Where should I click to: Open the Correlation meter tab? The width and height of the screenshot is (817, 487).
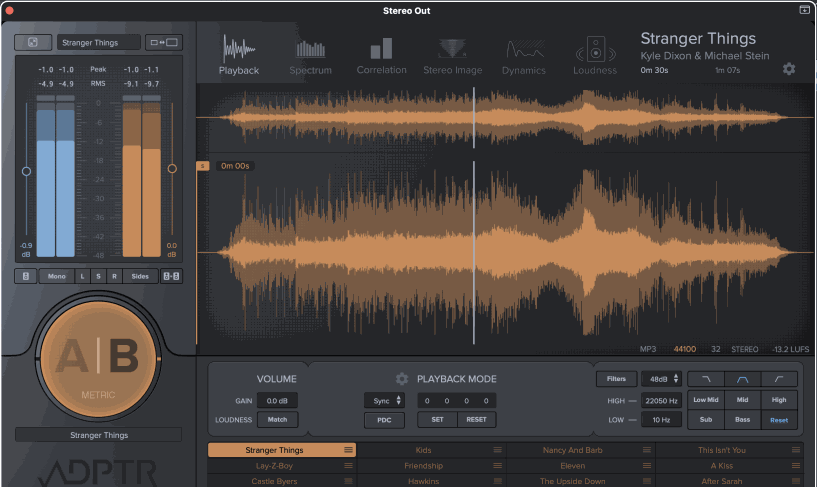(381, 56)
